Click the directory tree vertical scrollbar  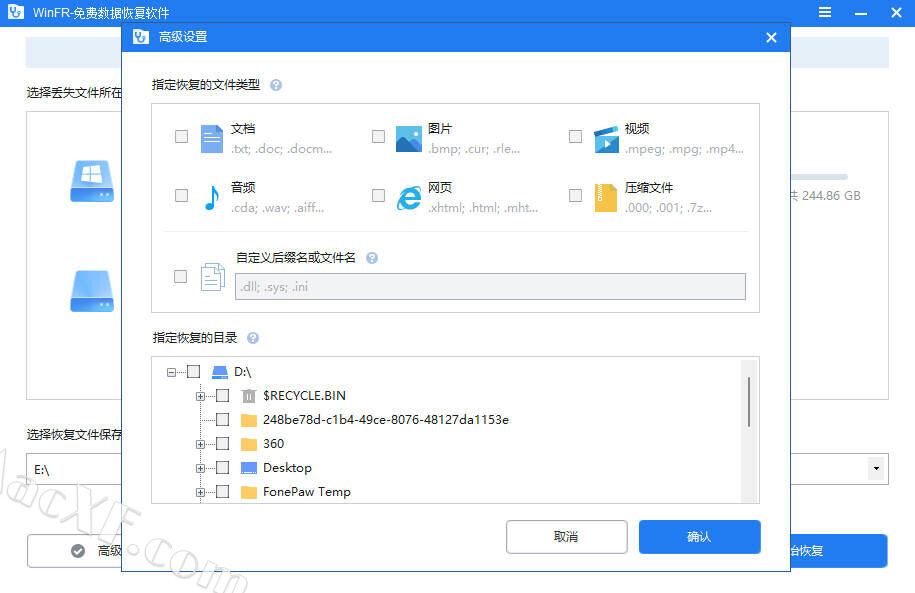point(749,402)
